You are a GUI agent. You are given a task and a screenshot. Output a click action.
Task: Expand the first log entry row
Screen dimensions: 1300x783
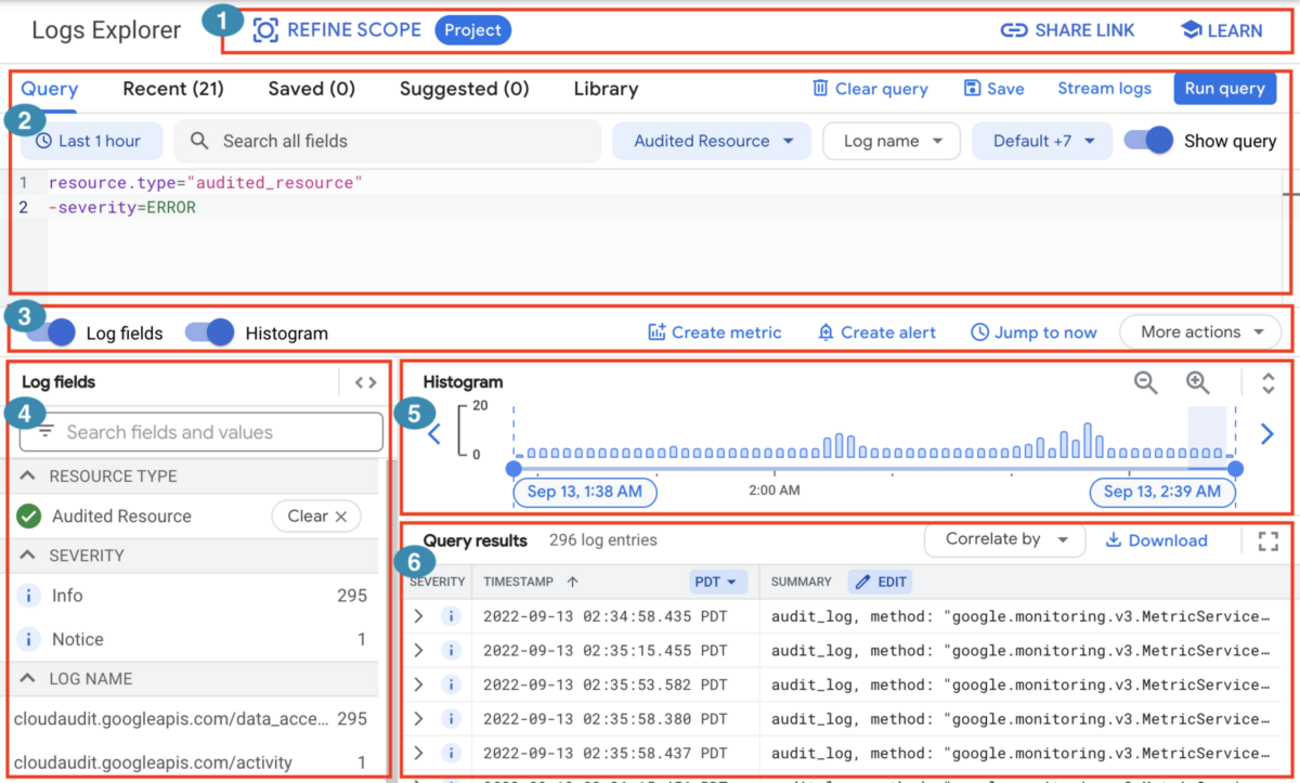[419, 616]
